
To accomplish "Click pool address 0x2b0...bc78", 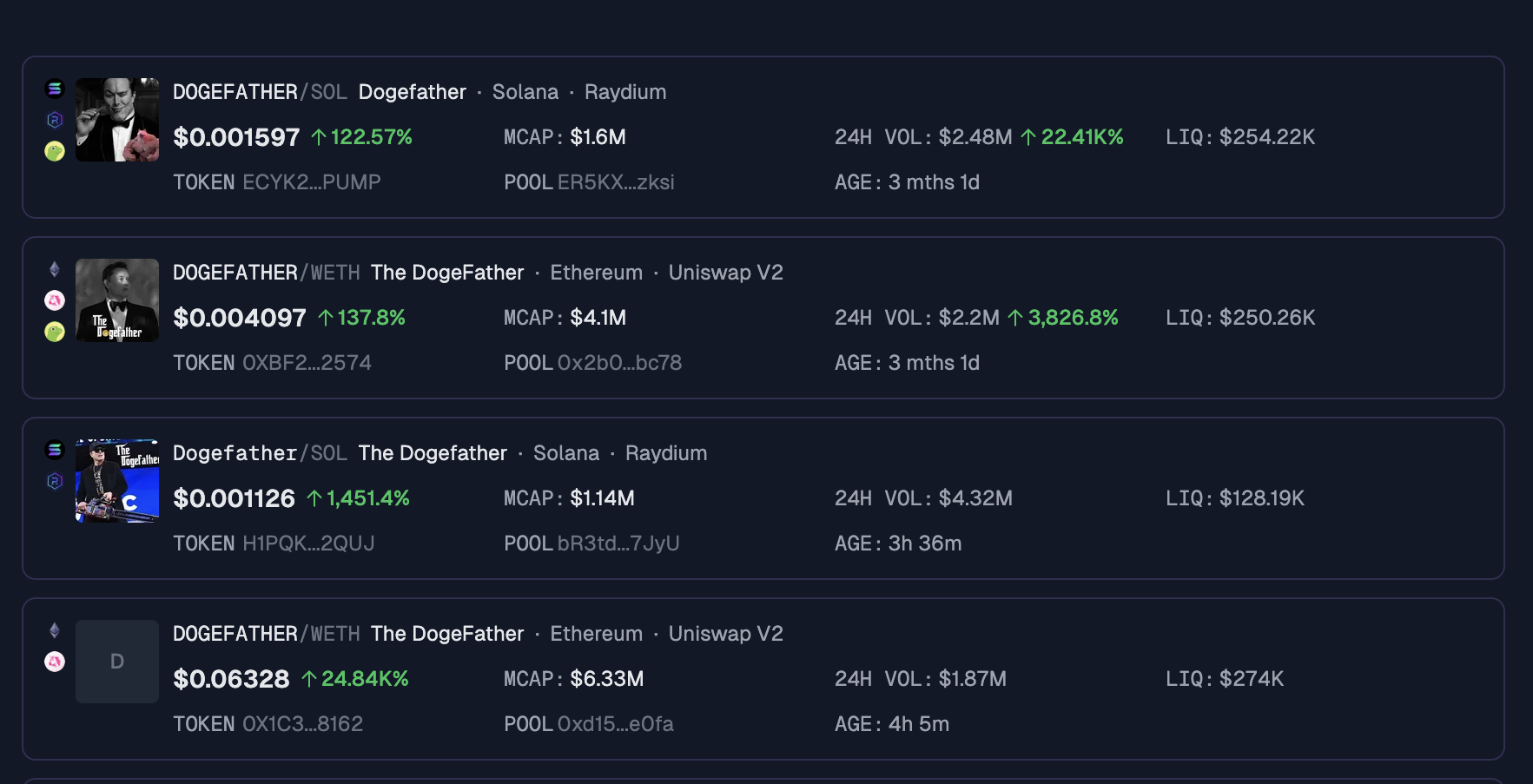I will [619, 363].
